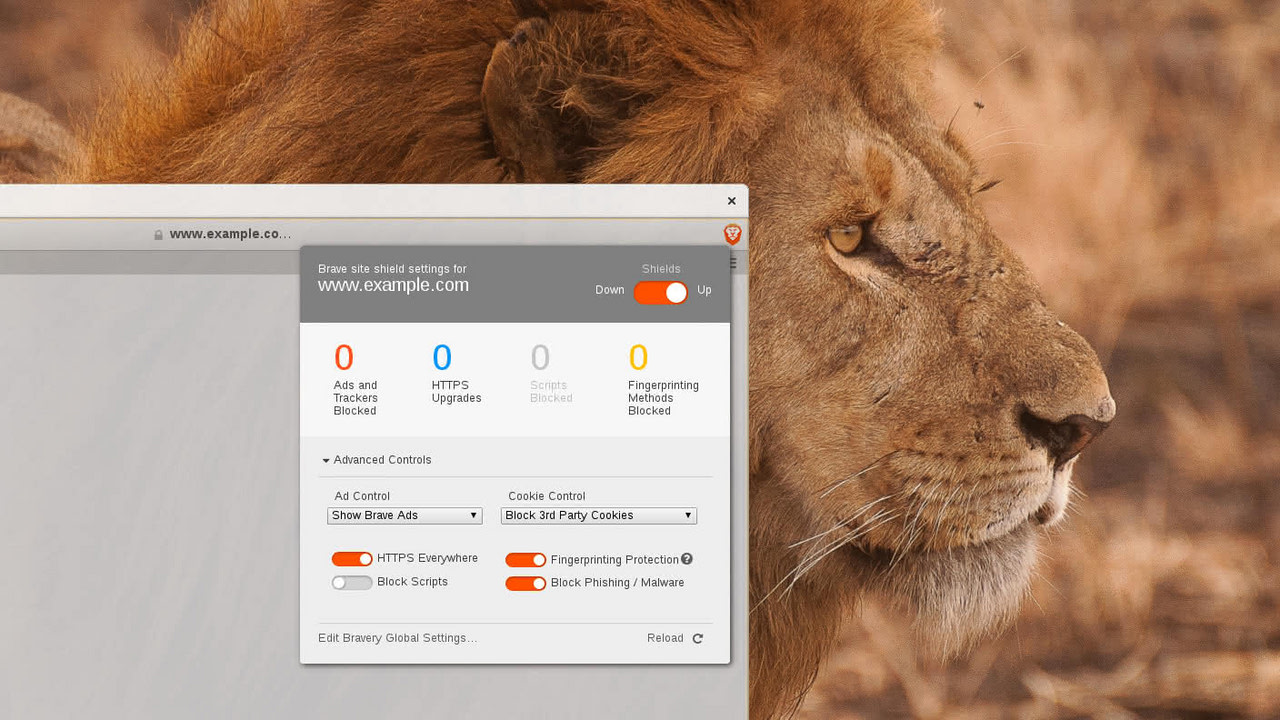
Task: Click the padlock icon in the address bar
Action: [x=157, y=233]
